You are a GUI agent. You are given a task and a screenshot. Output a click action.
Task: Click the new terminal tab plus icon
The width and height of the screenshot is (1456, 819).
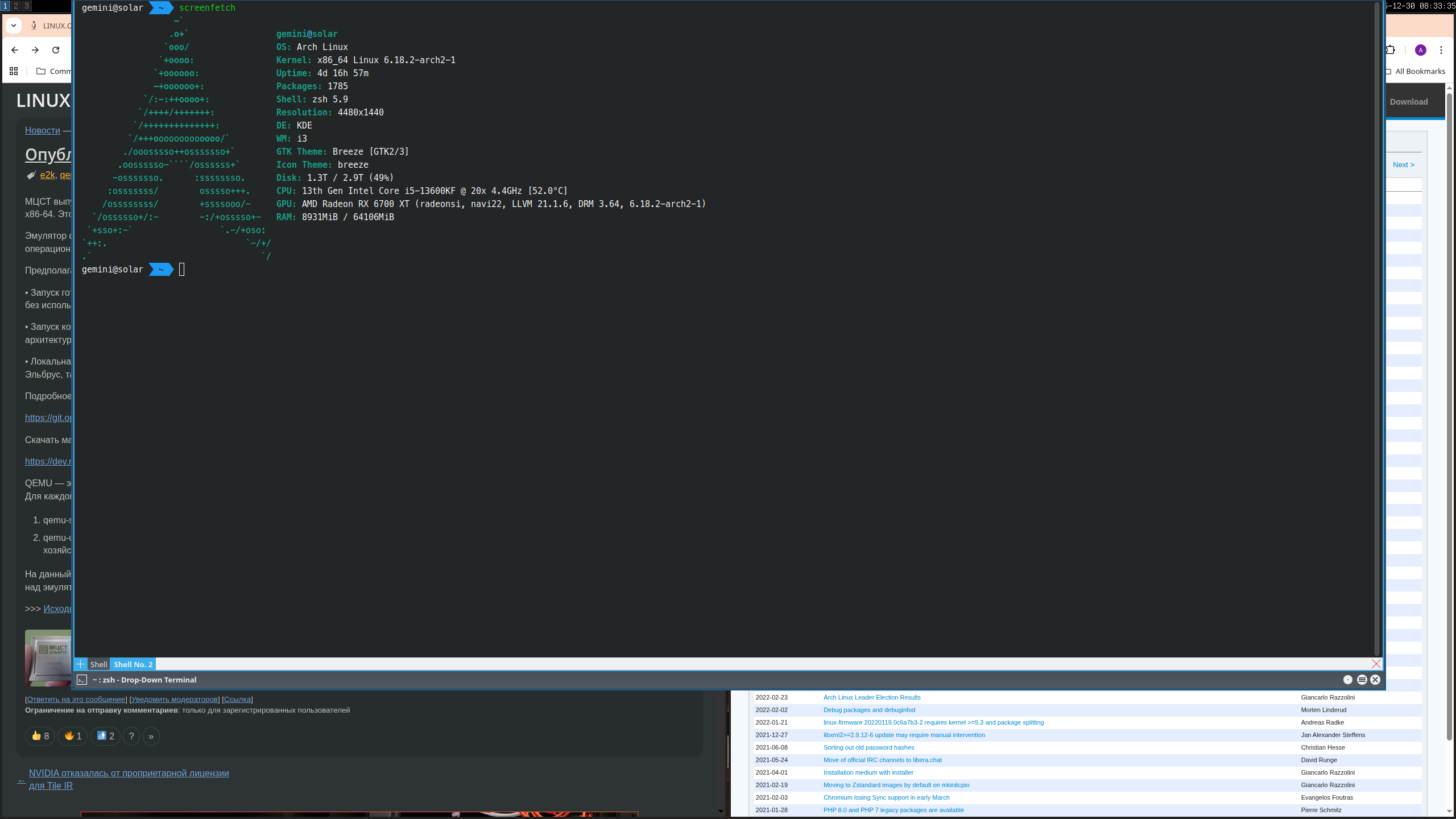point(81,664)
